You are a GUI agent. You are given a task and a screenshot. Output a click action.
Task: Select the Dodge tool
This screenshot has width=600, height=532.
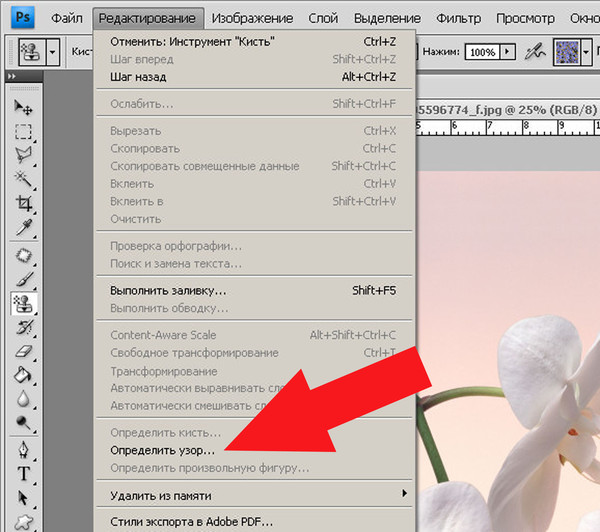click(x=23, y=423)
